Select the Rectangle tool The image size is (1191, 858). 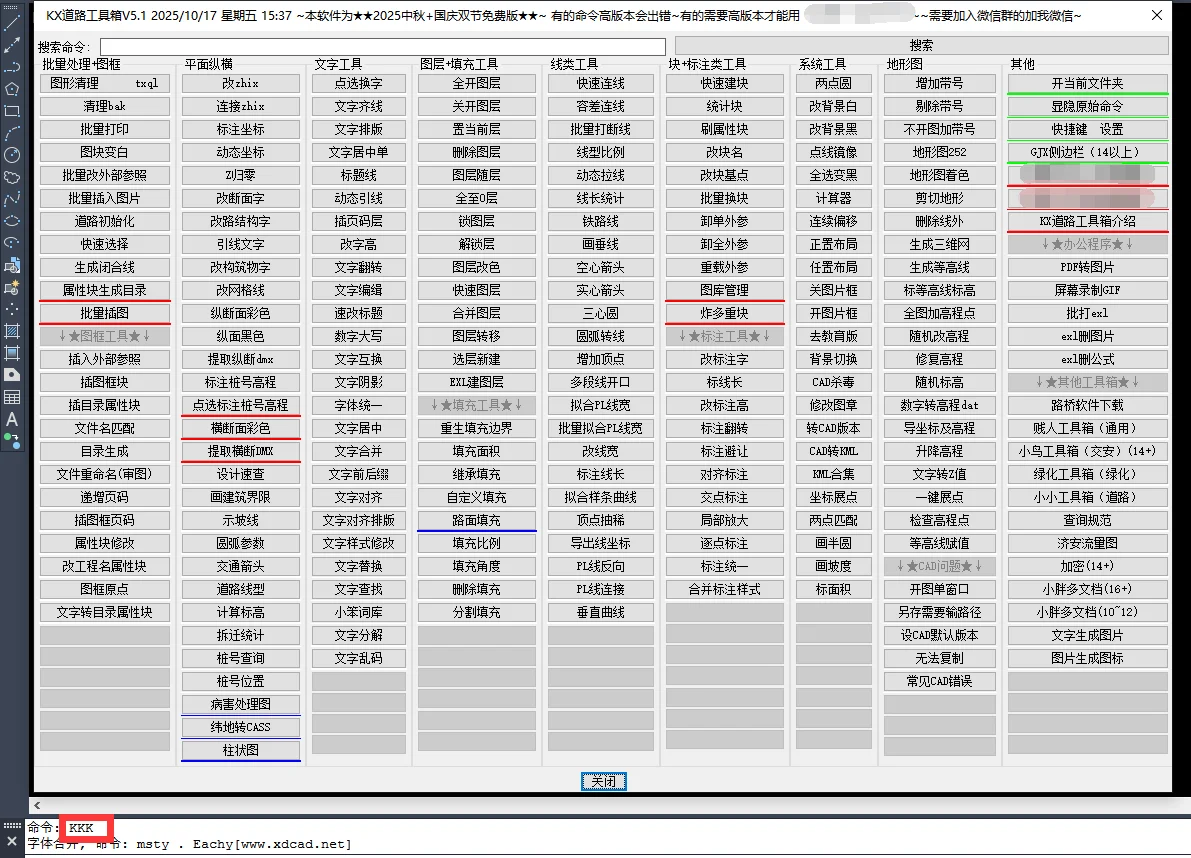[x=11, y=111]
